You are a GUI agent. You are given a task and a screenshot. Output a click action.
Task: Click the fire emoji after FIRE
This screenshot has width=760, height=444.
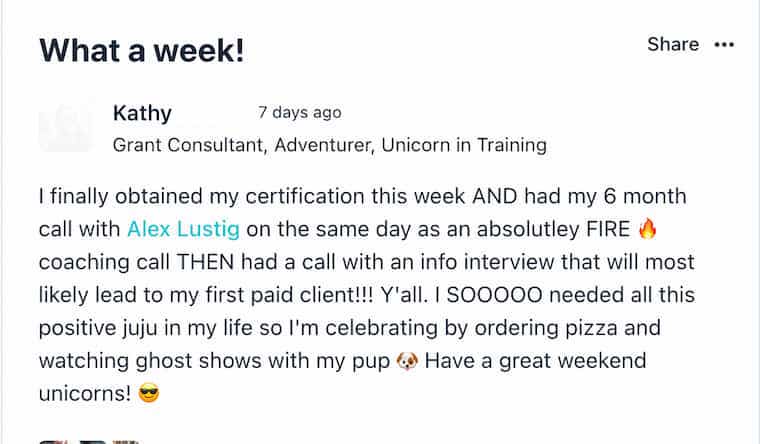point(647,228)
